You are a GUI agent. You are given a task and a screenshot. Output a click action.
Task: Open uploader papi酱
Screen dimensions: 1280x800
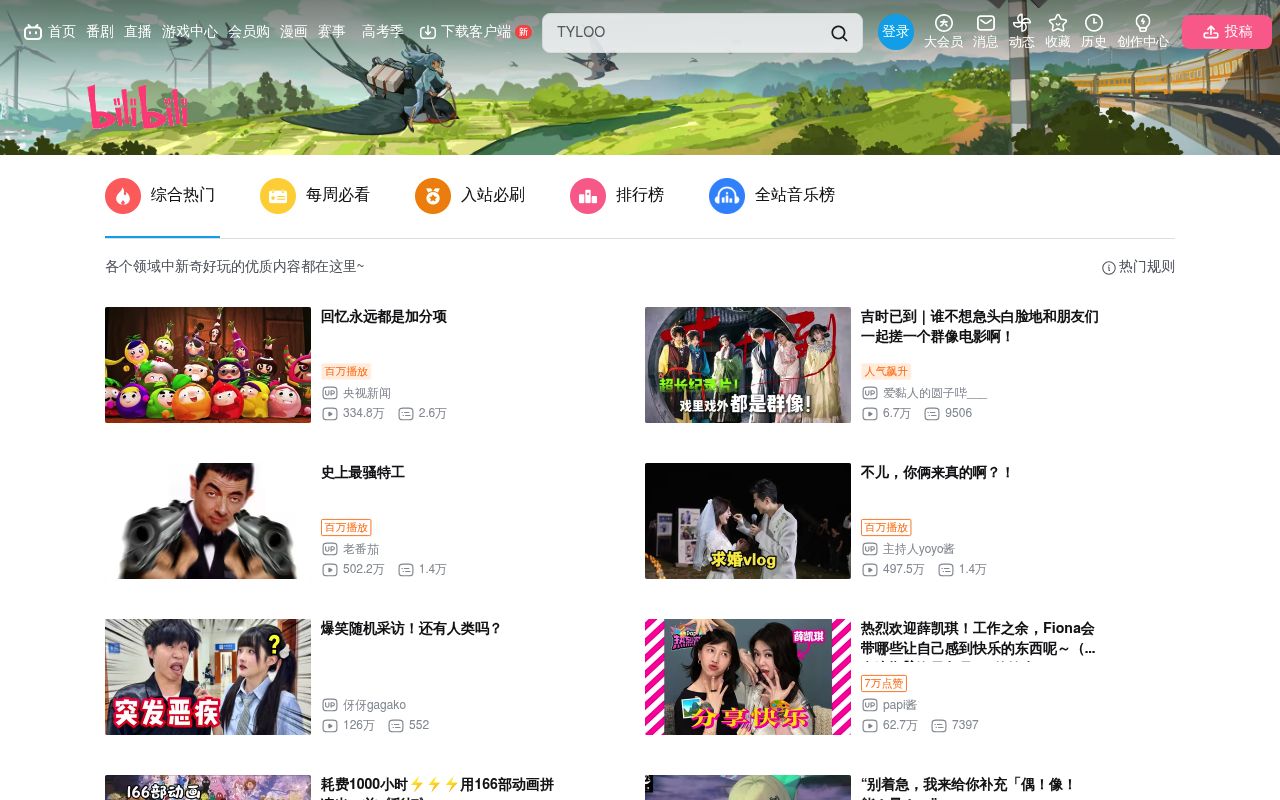(900, 705)
